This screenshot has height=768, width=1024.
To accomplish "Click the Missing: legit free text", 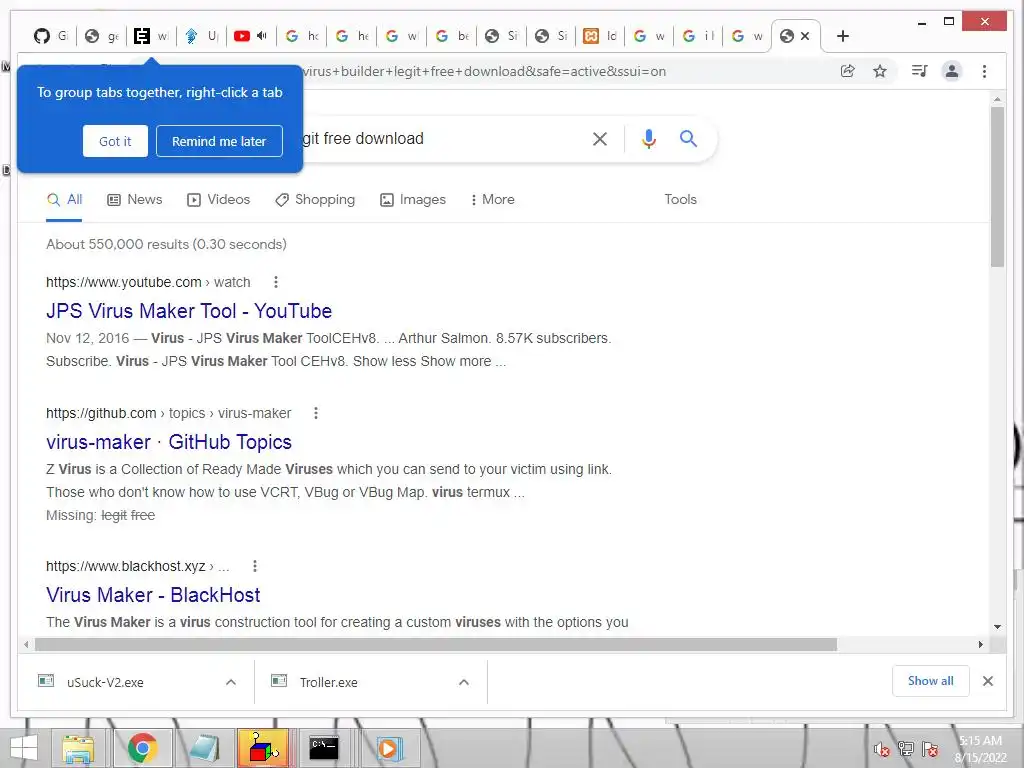I will [101, 515].
